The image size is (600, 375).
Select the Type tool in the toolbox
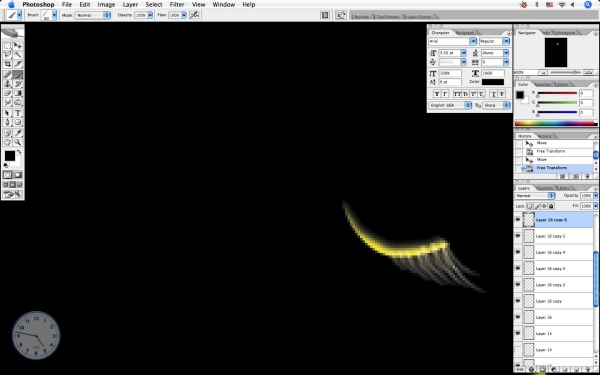pyautogui.click(x=18, y=113)
